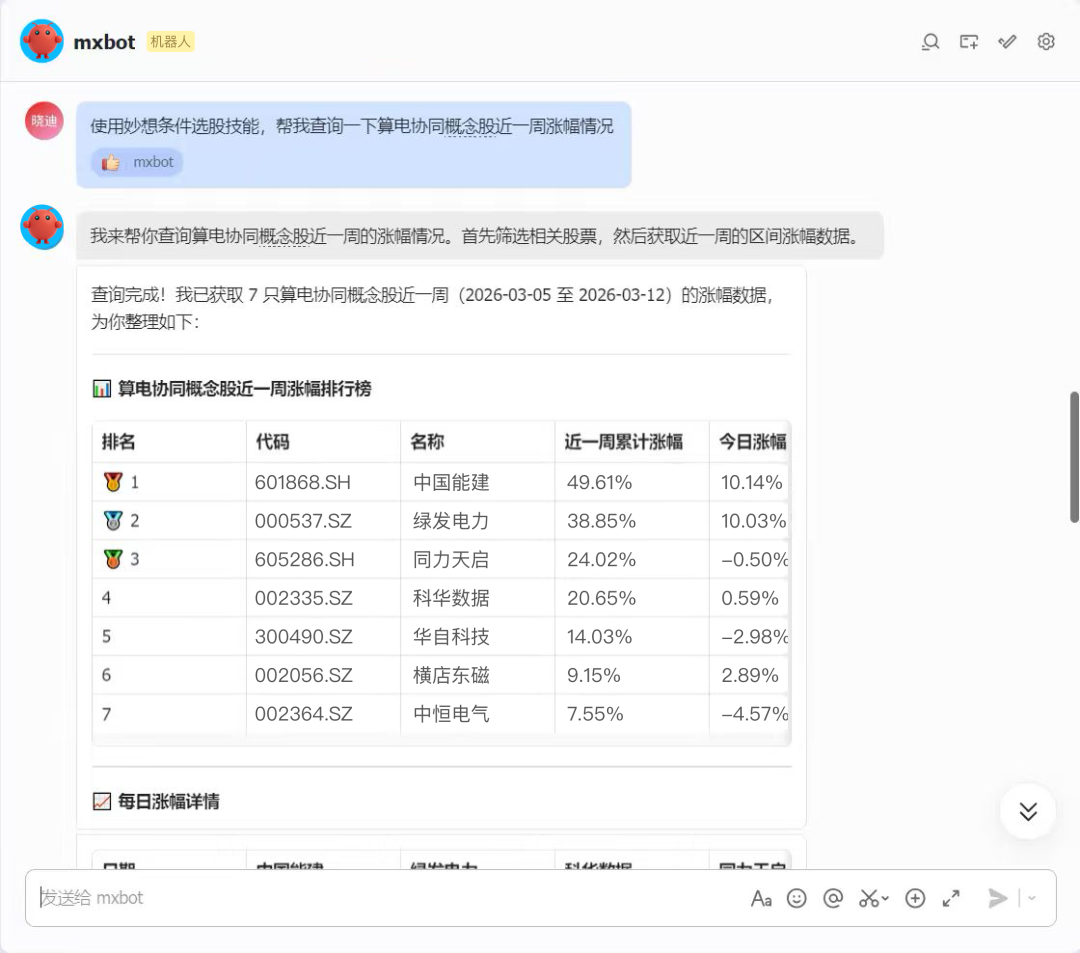Image resolution: width=1080 pixels, height=953 pixels.
Task: Open send options dropdown arrow
Action: click(x=1032, y=898)
